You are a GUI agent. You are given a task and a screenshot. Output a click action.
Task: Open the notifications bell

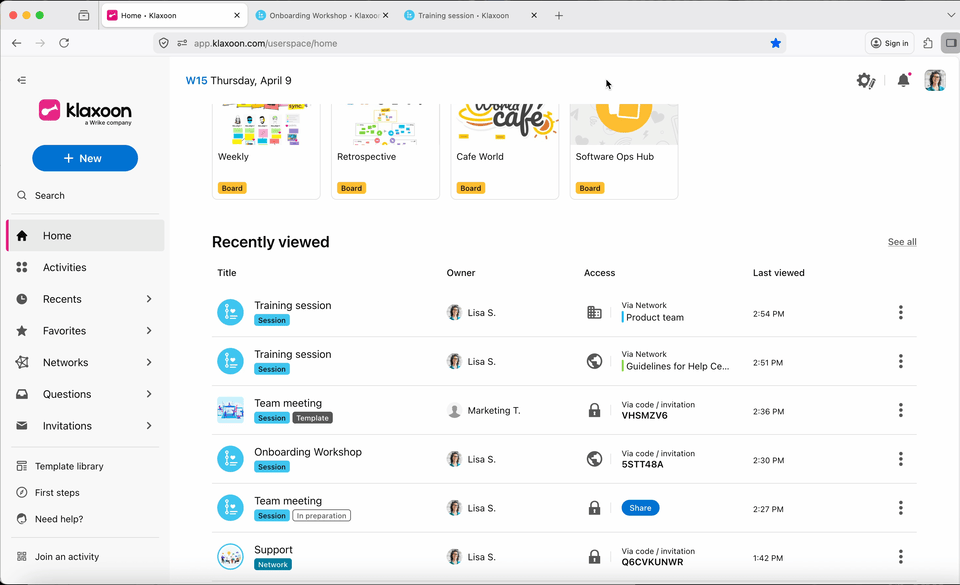pos(904,80)
